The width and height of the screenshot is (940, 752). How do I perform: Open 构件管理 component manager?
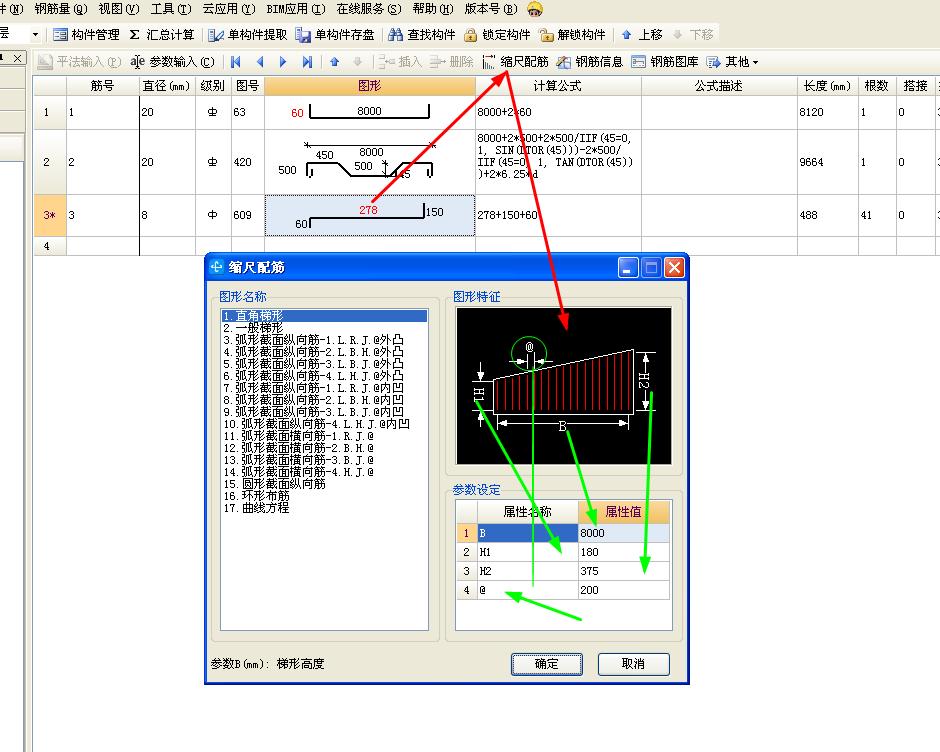click(x=86, y=35)
